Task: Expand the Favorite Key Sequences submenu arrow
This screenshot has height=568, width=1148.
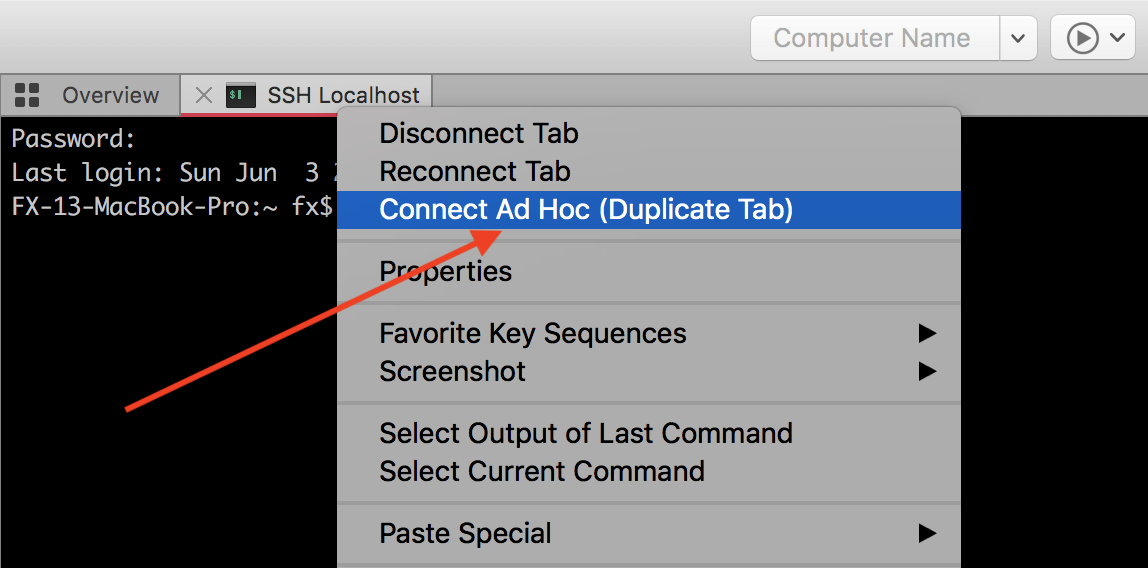Action: [x=927, y=333]
